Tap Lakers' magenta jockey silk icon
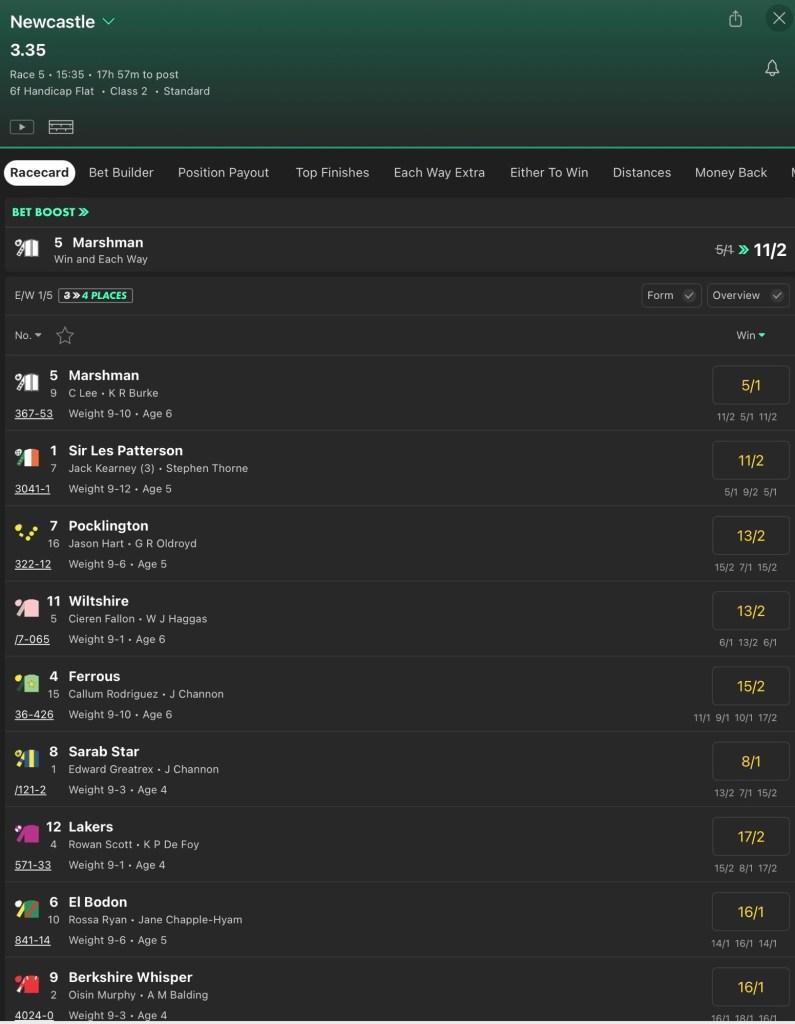Viewport: 795px width, 1024px height. [27, 833]
